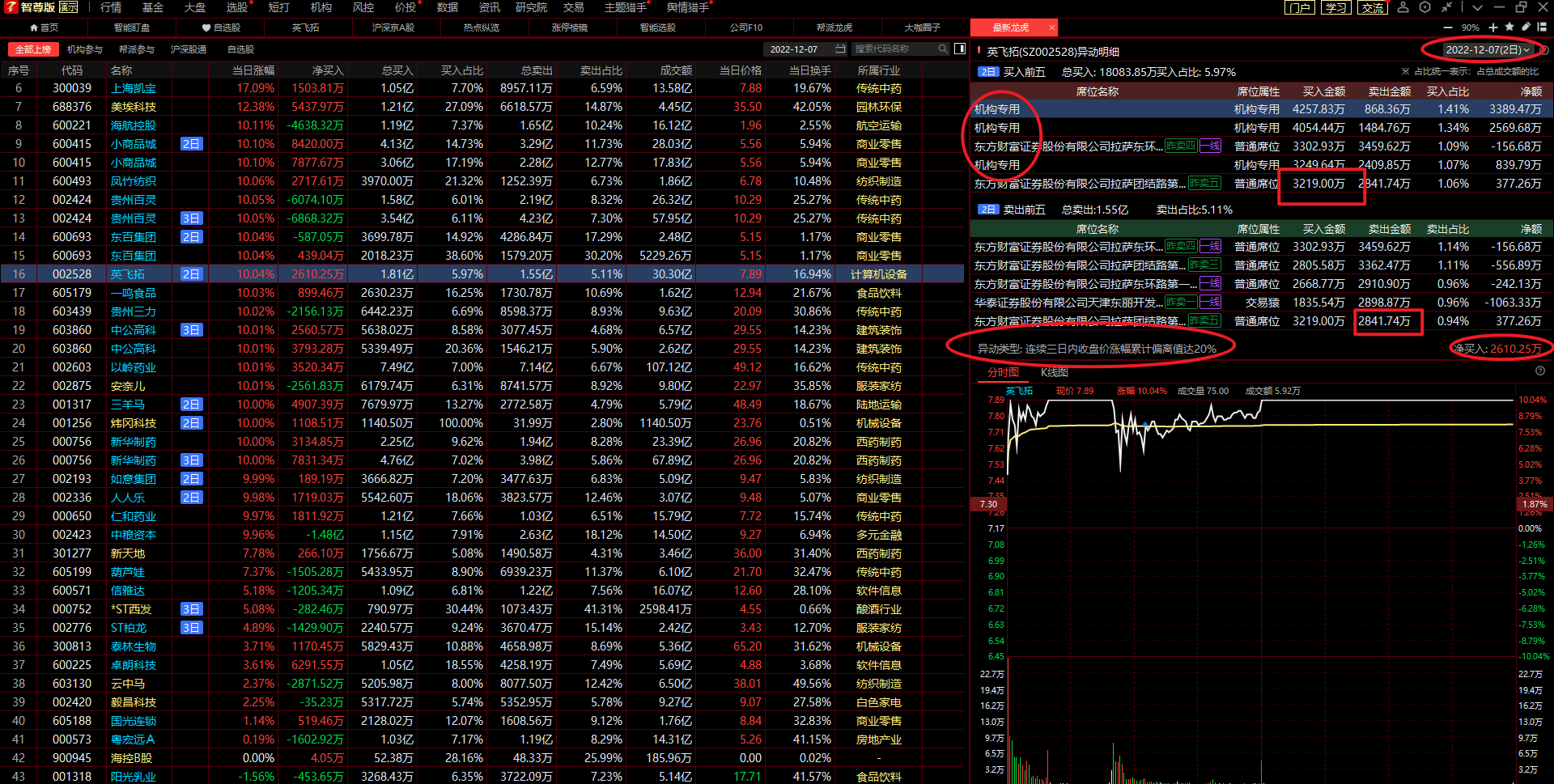Image resolution: width=1554 pixels, height=784 pixels.
Task: Click the 3日 badge on 中公高科 row 19
Action: tap(191, 330)
